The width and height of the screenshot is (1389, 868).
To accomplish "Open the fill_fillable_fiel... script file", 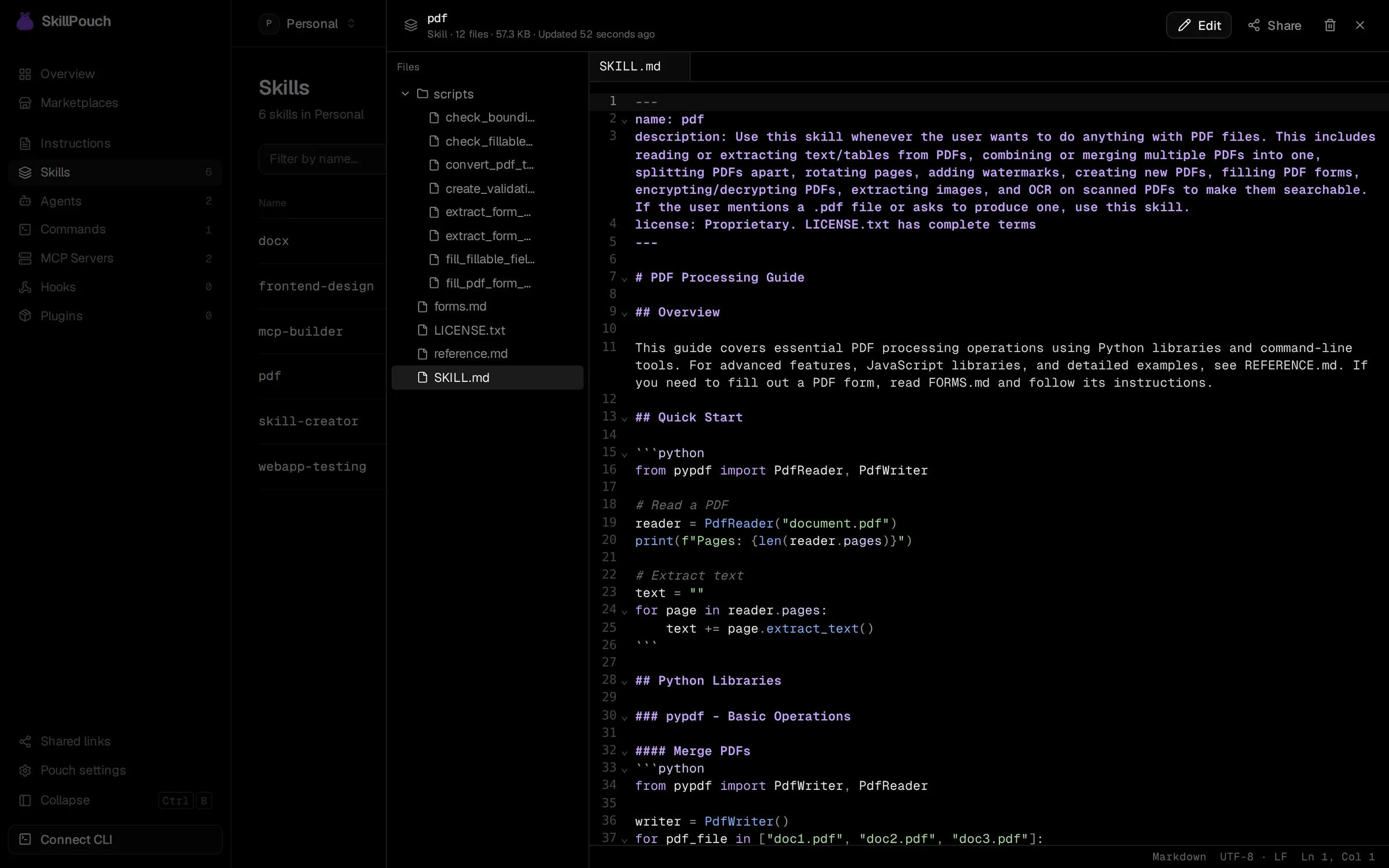I will coord(487,259).
